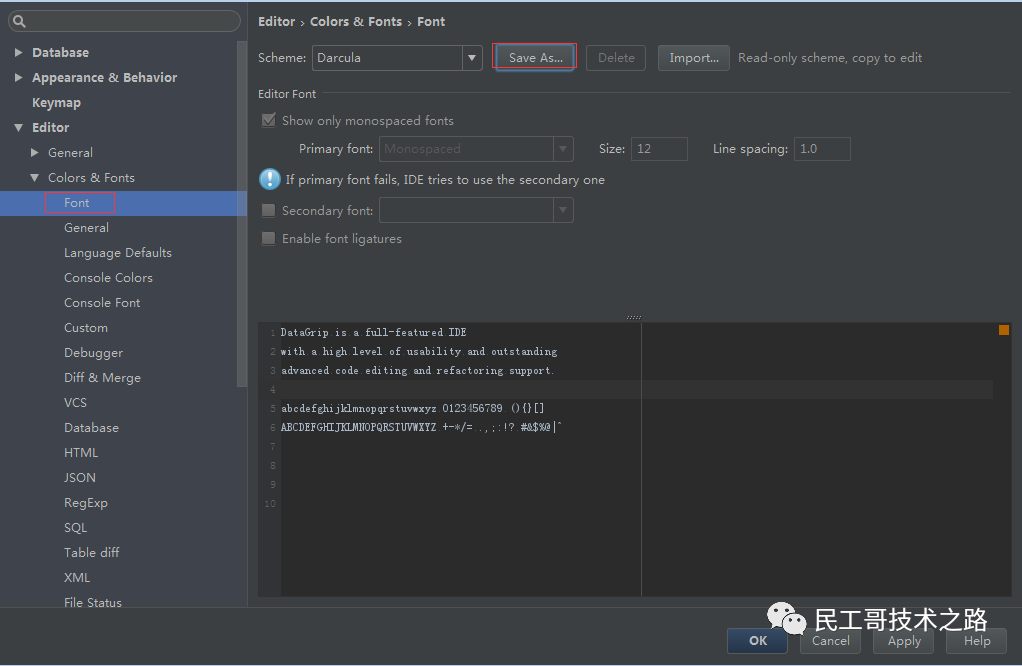Click the Import... button
Screen dimensions: 1022x666
tap(694, 58)
